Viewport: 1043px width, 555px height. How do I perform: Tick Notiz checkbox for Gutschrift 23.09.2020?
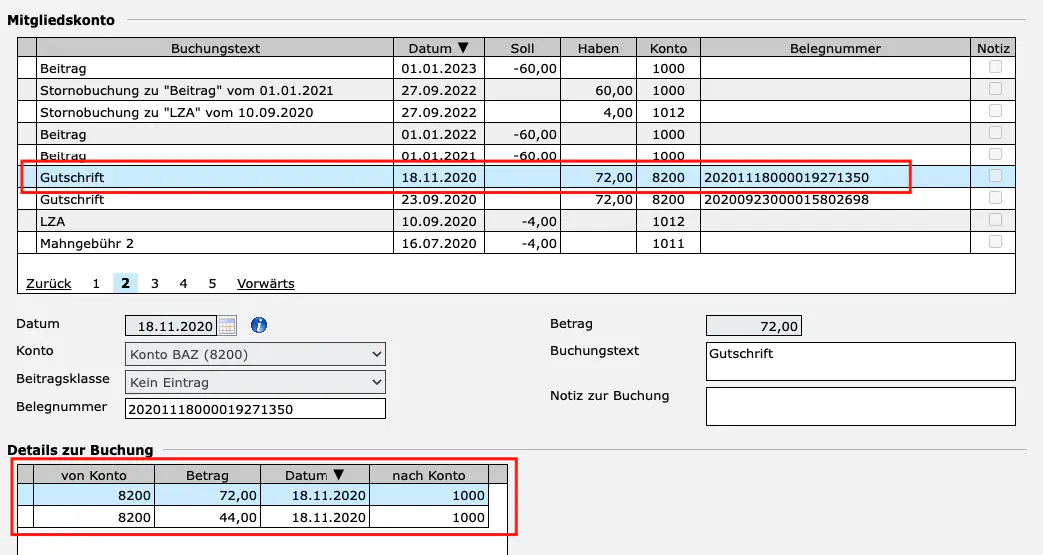[x=995, y=198]
